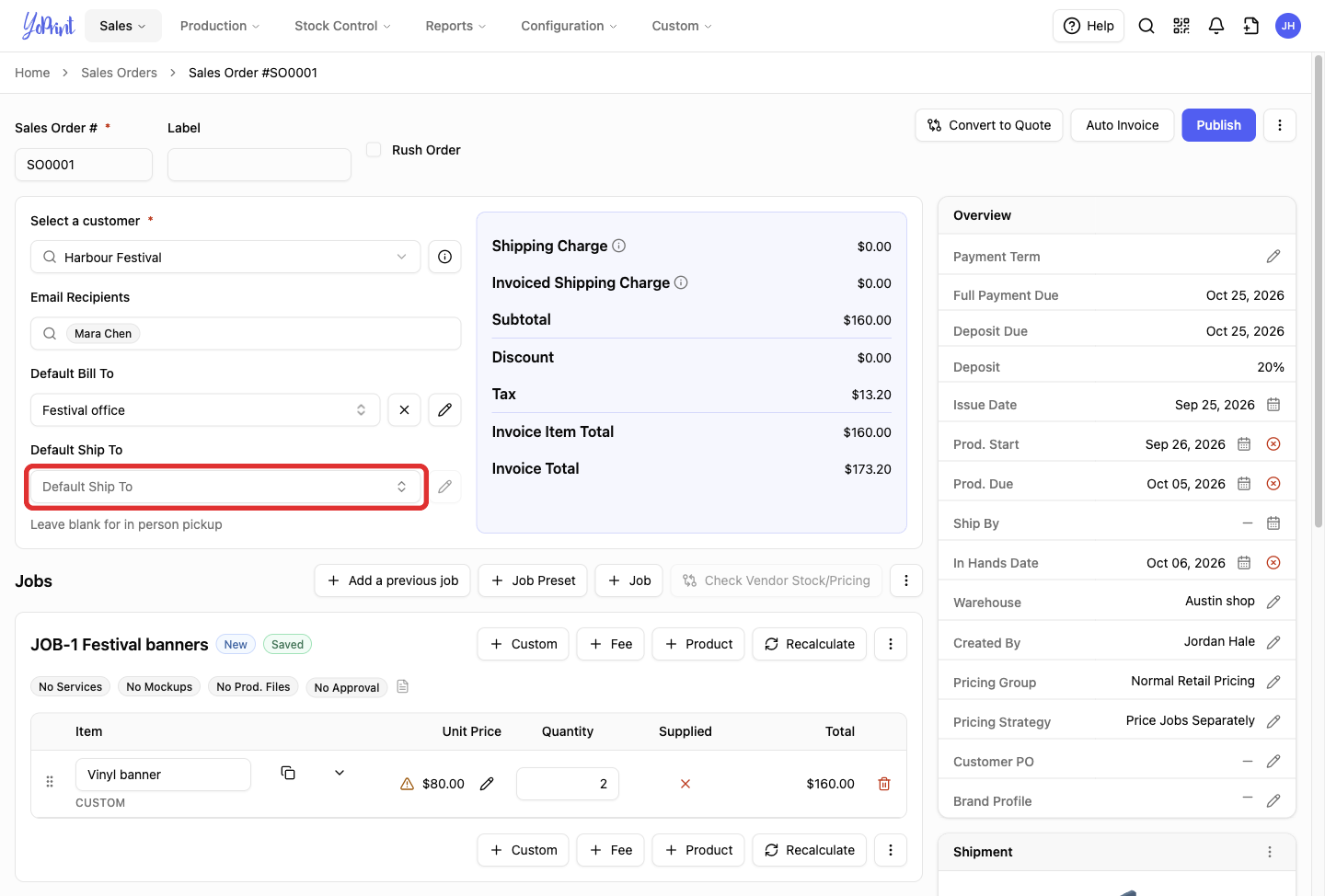
Task: Clear the In Hands Date
Action: point(1273,563)
